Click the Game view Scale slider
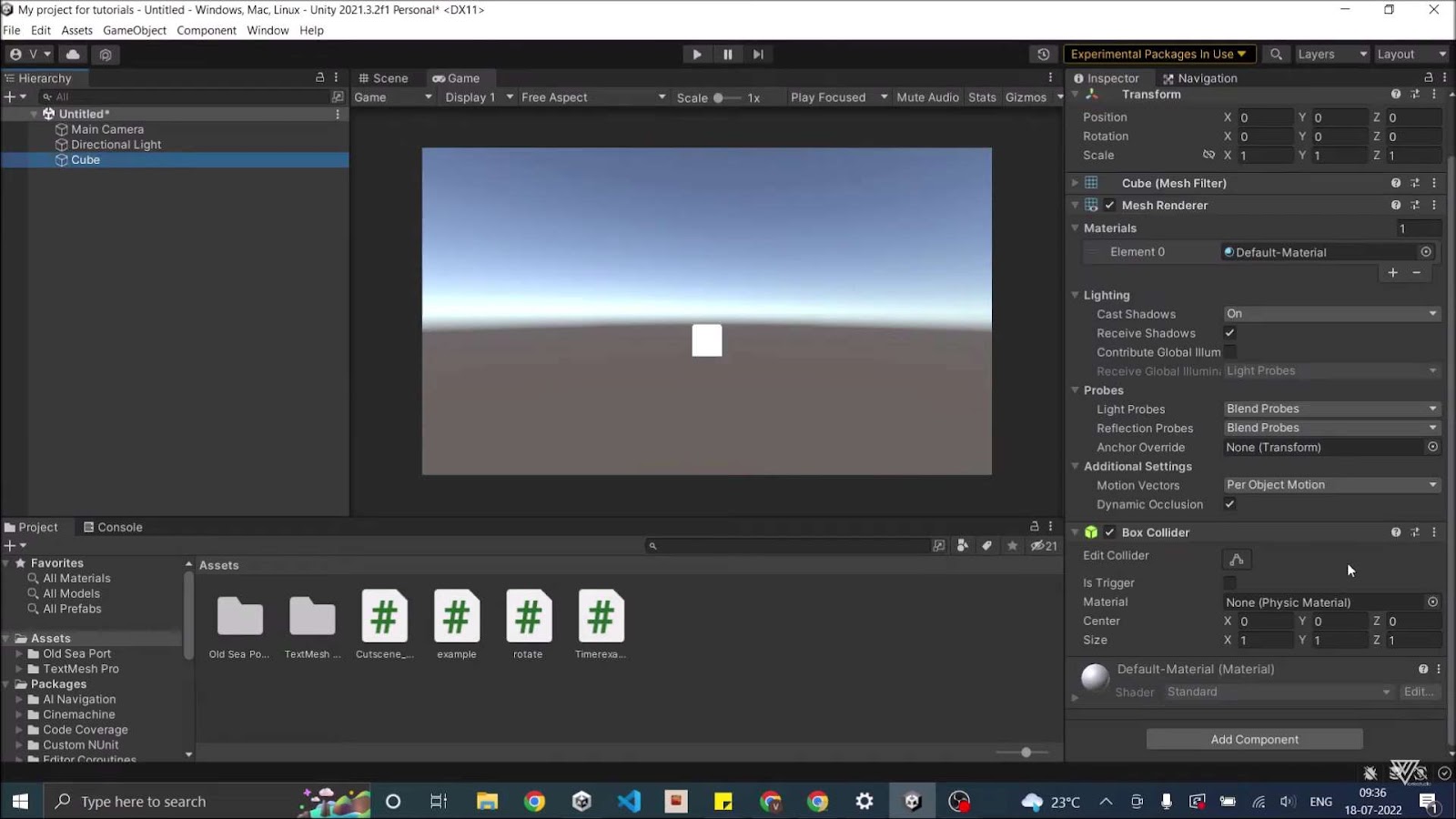Viewport: 1456px width, 819px height. coord(727,97)
